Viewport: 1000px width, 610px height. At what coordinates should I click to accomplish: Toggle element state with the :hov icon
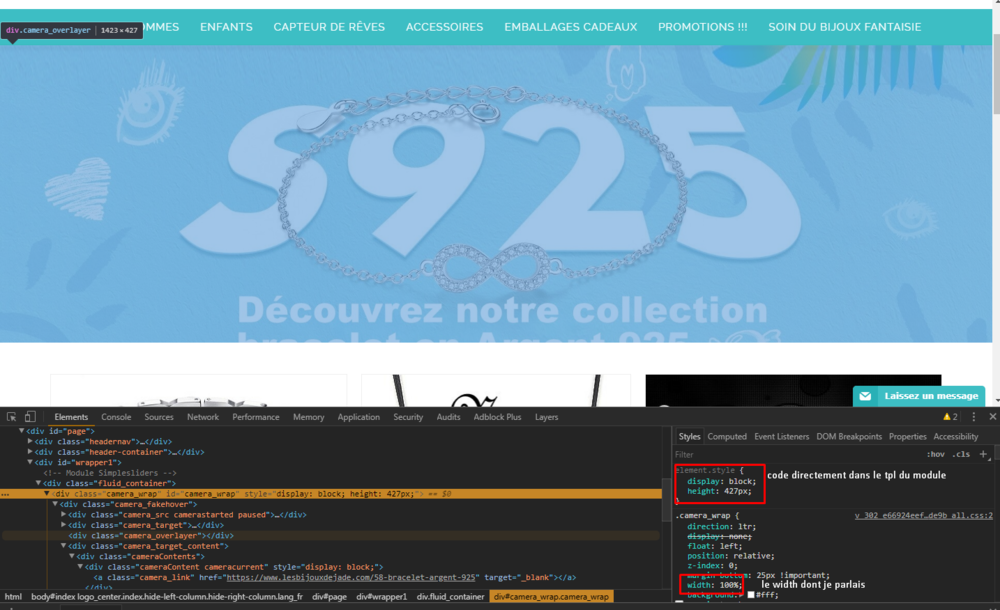click(936, 454)
